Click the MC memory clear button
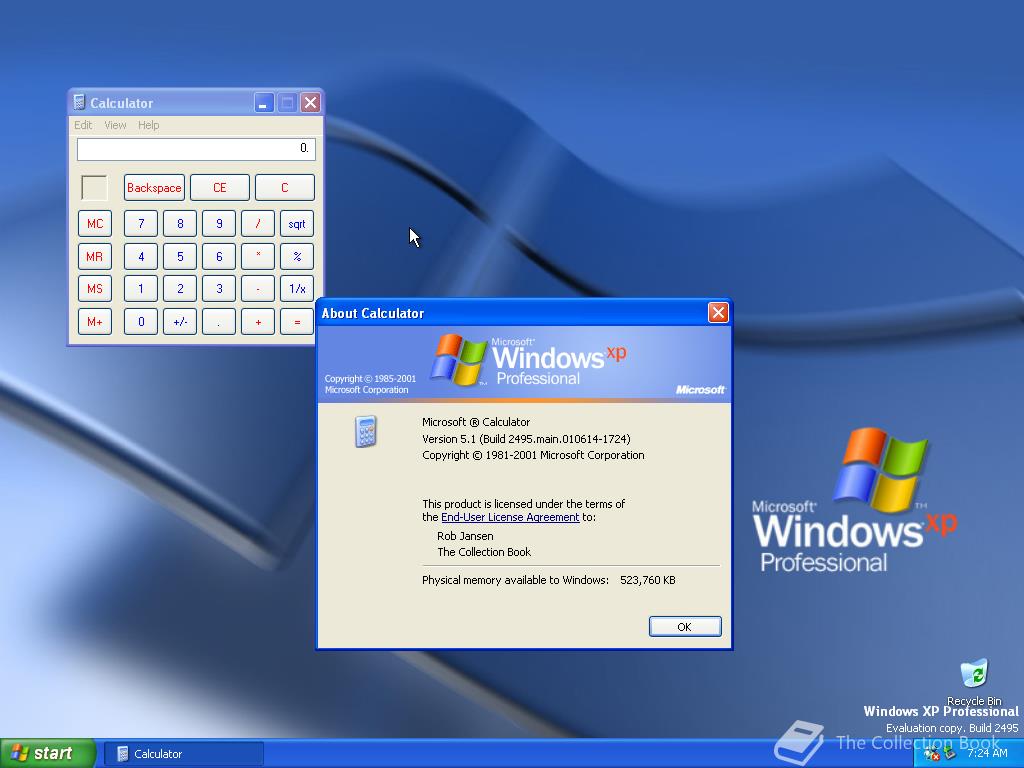1024x768 pixels. 95,223
